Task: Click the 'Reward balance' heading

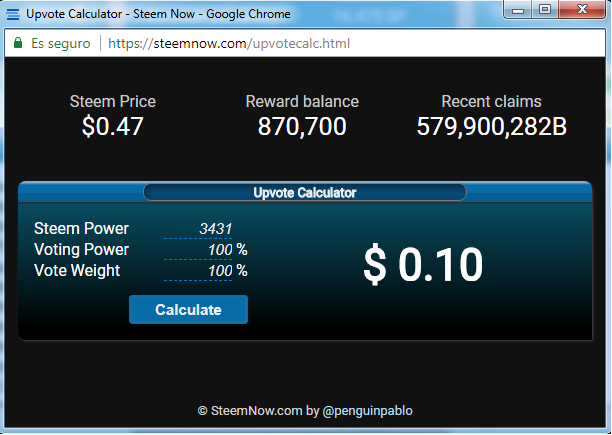Action: [302, 101]
